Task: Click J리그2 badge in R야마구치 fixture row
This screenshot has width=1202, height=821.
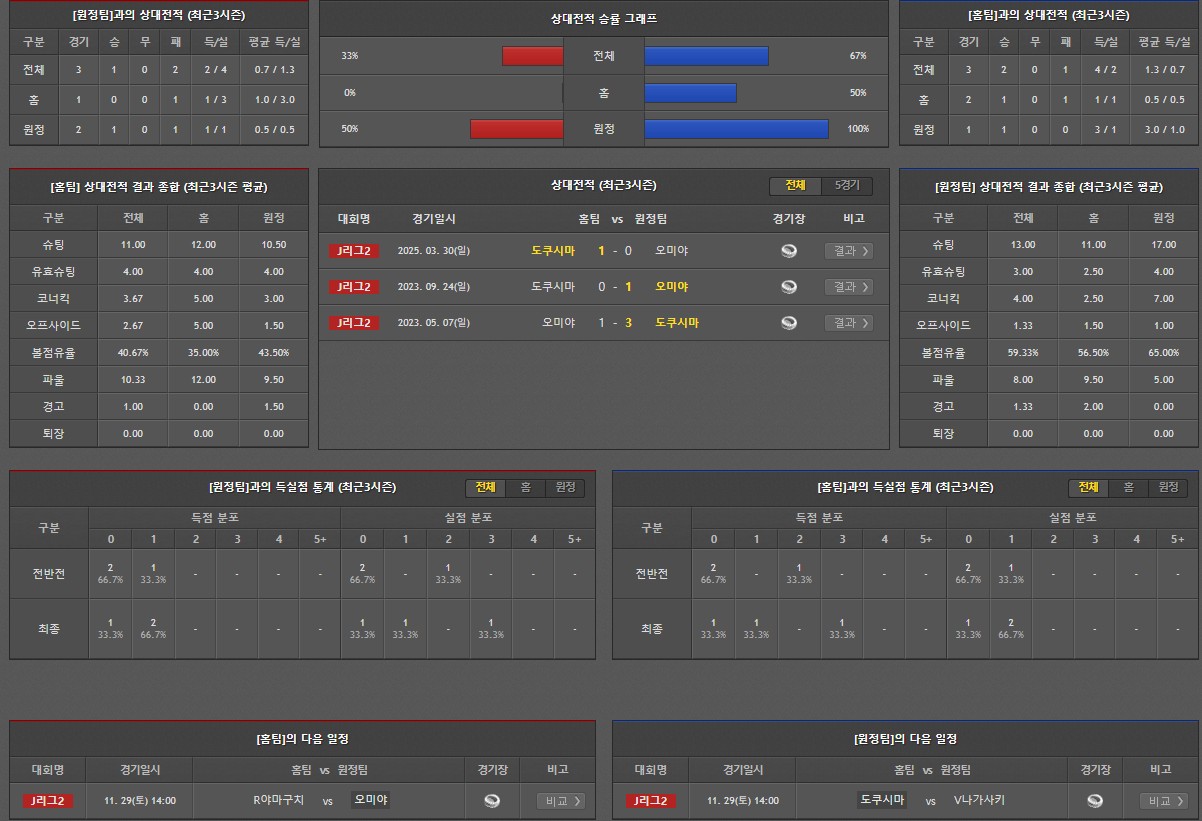Action: pos(48,801)
